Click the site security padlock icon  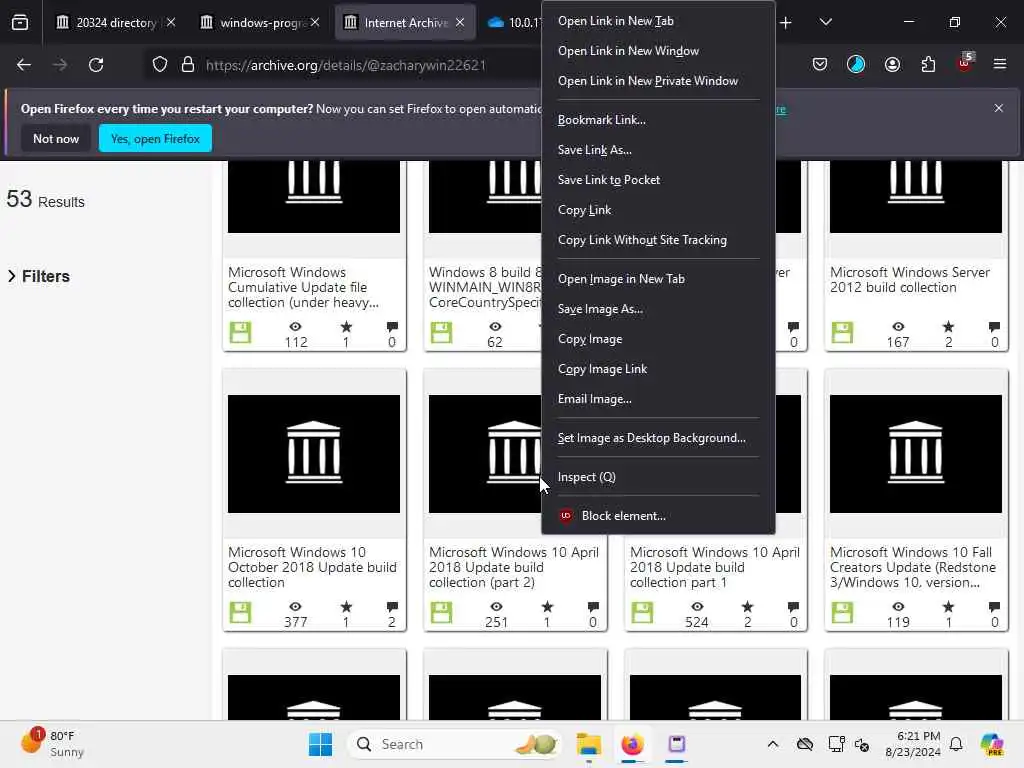[x=188, y=65]
